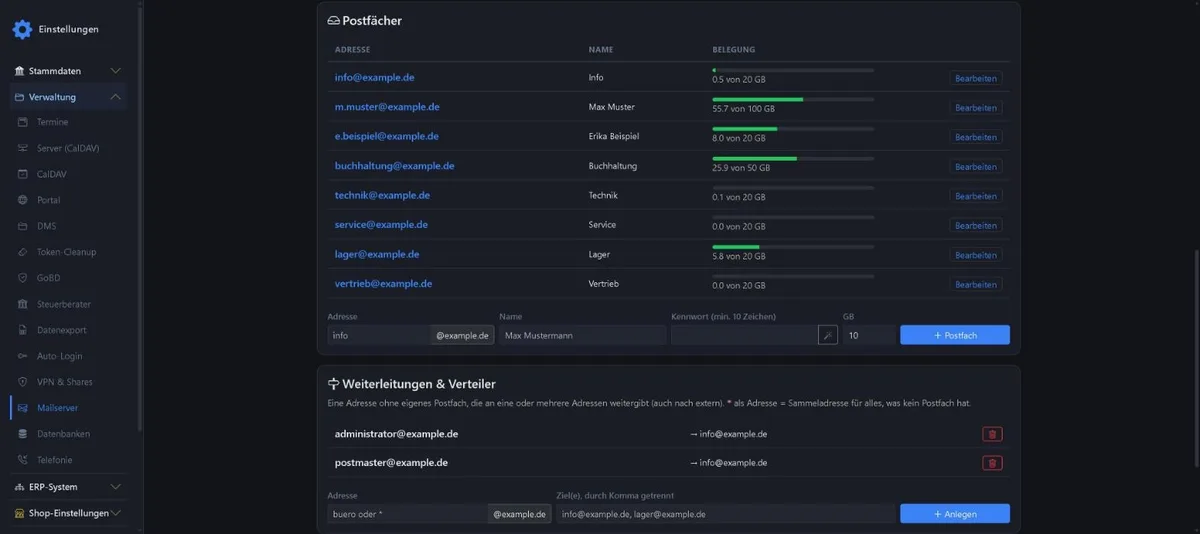This screenshot has height=534, width=1200.
Task: Click the + Postfach button
Action: tap(955, 335)
